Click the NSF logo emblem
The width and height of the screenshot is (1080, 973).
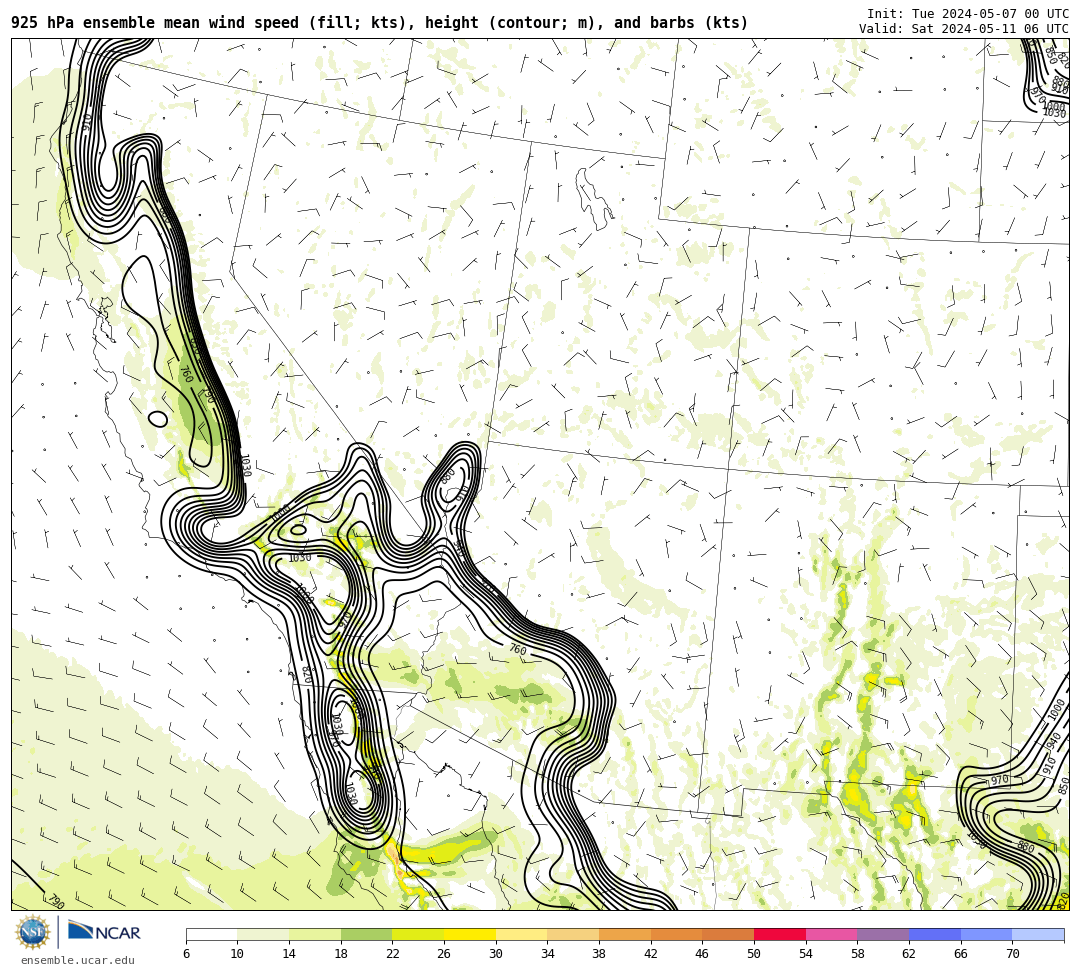pyautogui.click(x=32, y=932)
